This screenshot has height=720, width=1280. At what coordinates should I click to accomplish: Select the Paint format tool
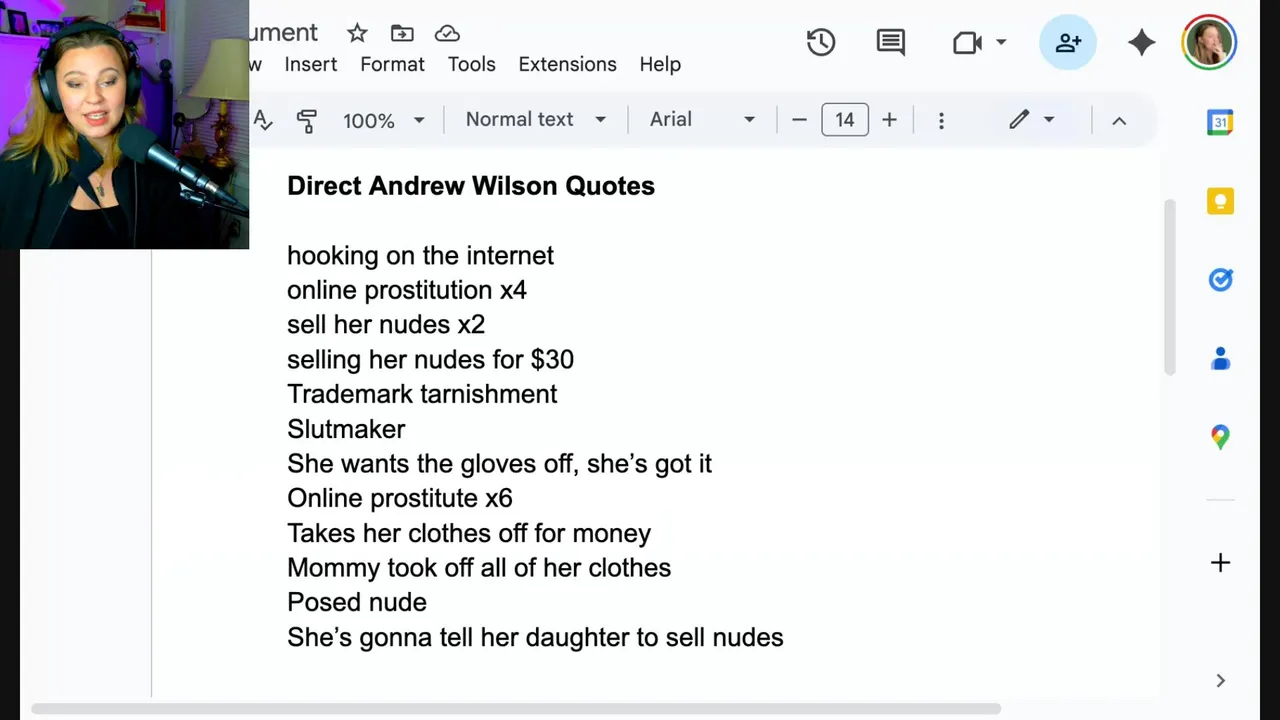307,120
